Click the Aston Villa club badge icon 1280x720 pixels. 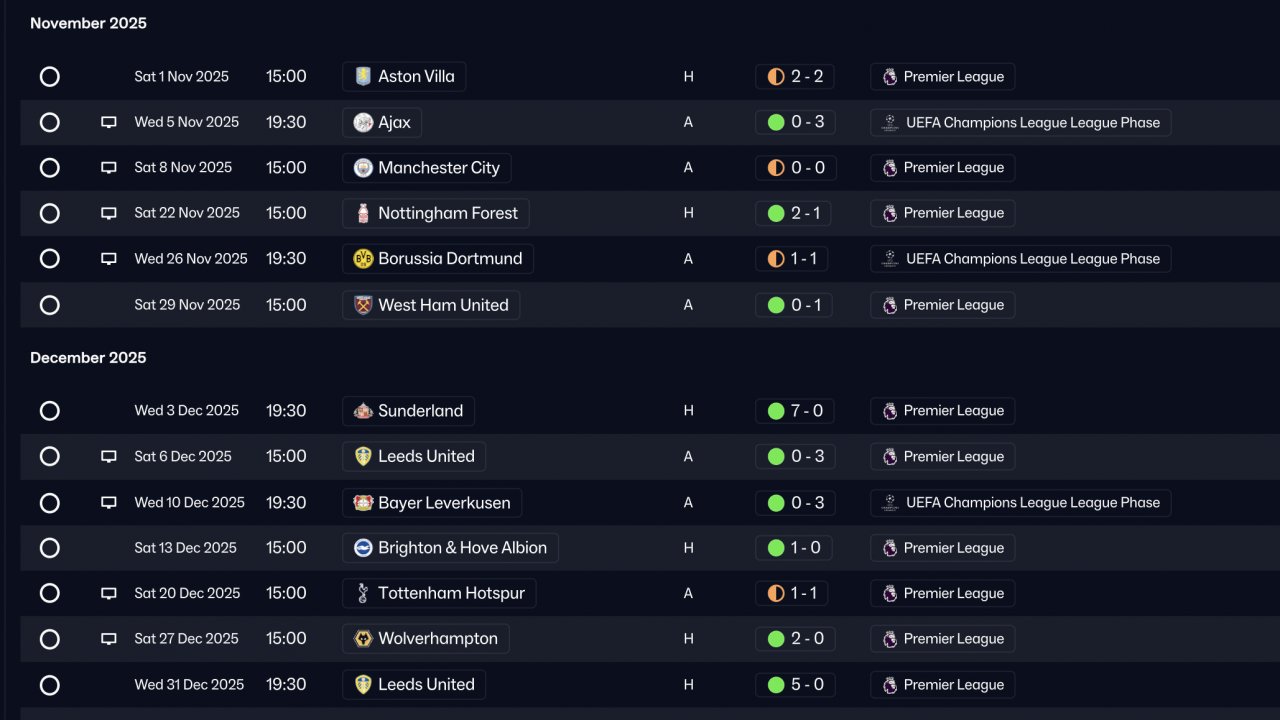coord(363,77)
